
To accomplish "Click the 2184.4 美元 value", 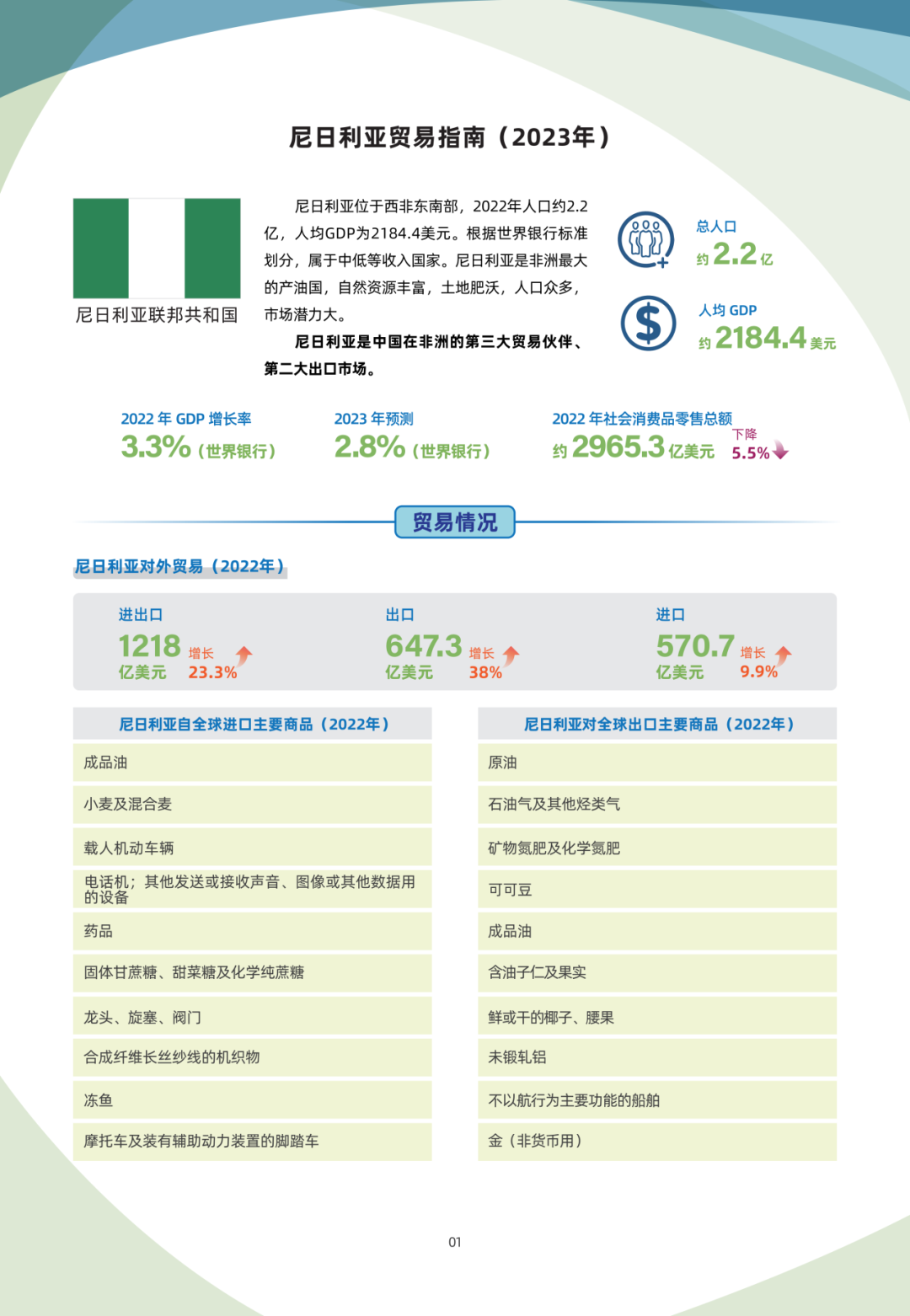I will point(767,339).
